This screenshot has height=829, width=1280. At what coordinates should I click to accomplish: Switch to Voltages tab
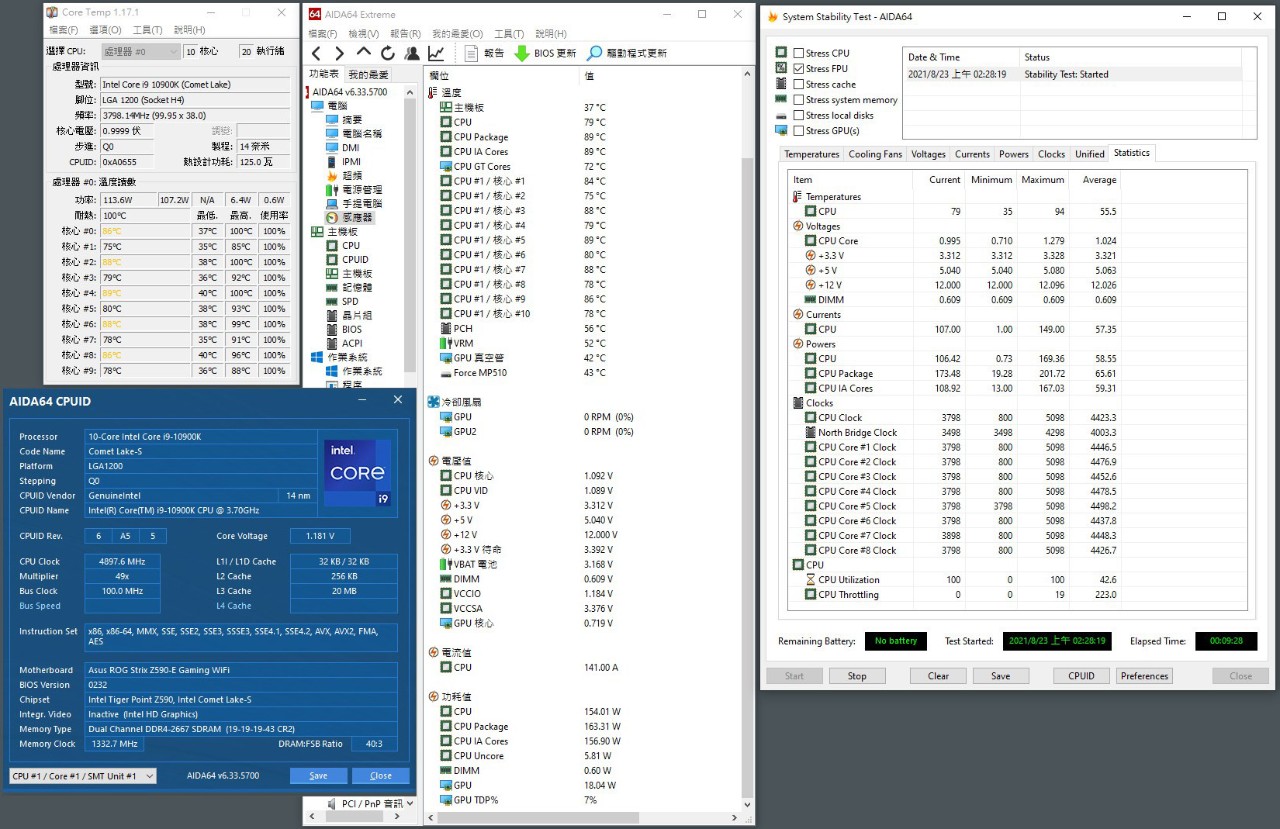click(x=928, y=154)
